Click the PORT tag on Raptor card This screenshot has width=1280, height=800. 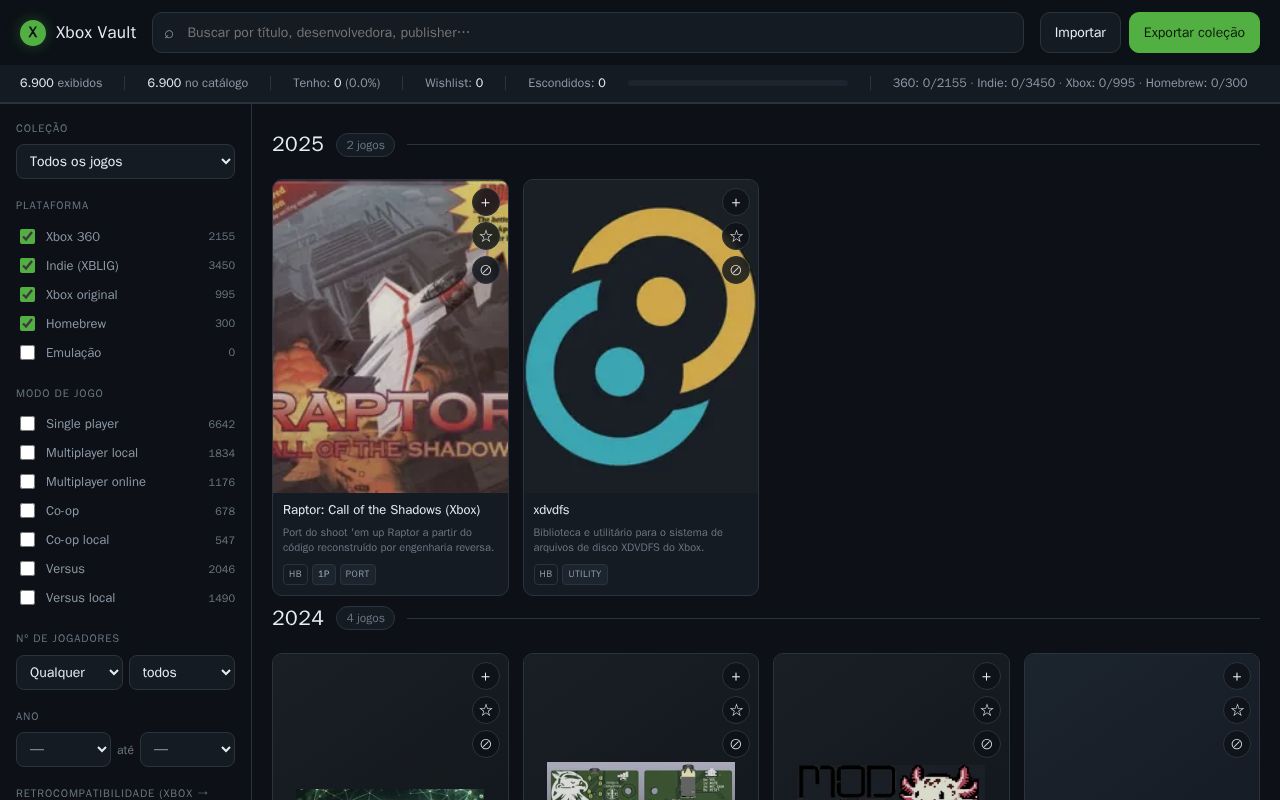pyautogui.click(x=358, y=574)
